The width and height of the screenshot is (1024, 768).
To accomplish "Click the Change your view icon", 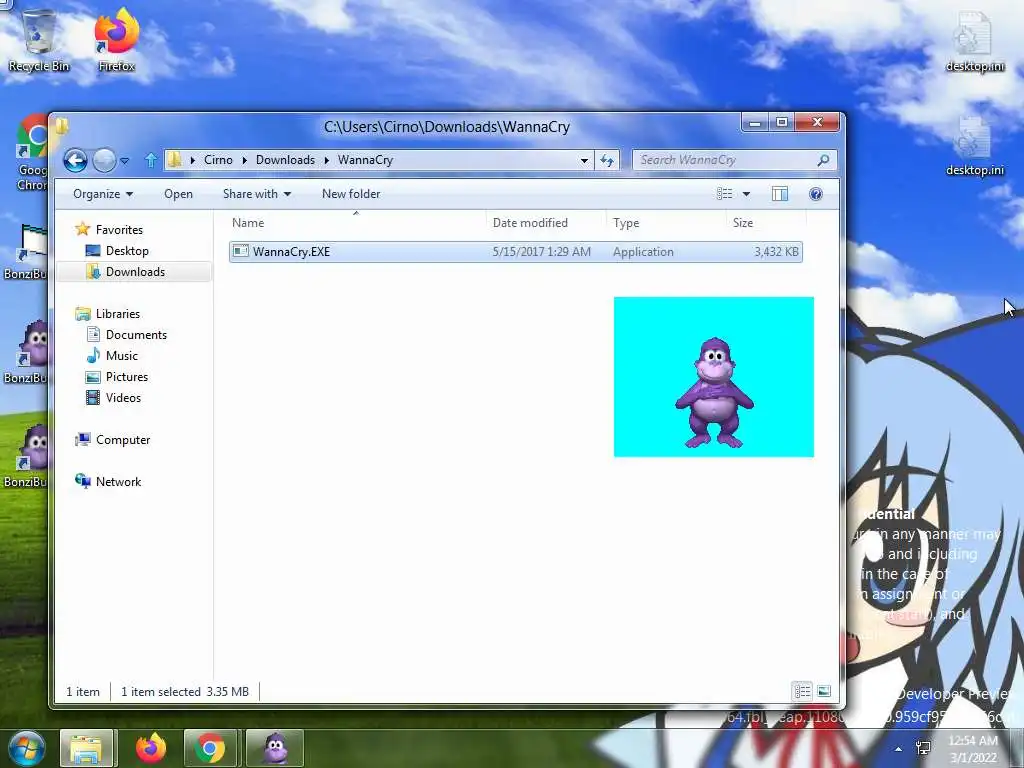I will pyautogui.click(x=724, y=194).
